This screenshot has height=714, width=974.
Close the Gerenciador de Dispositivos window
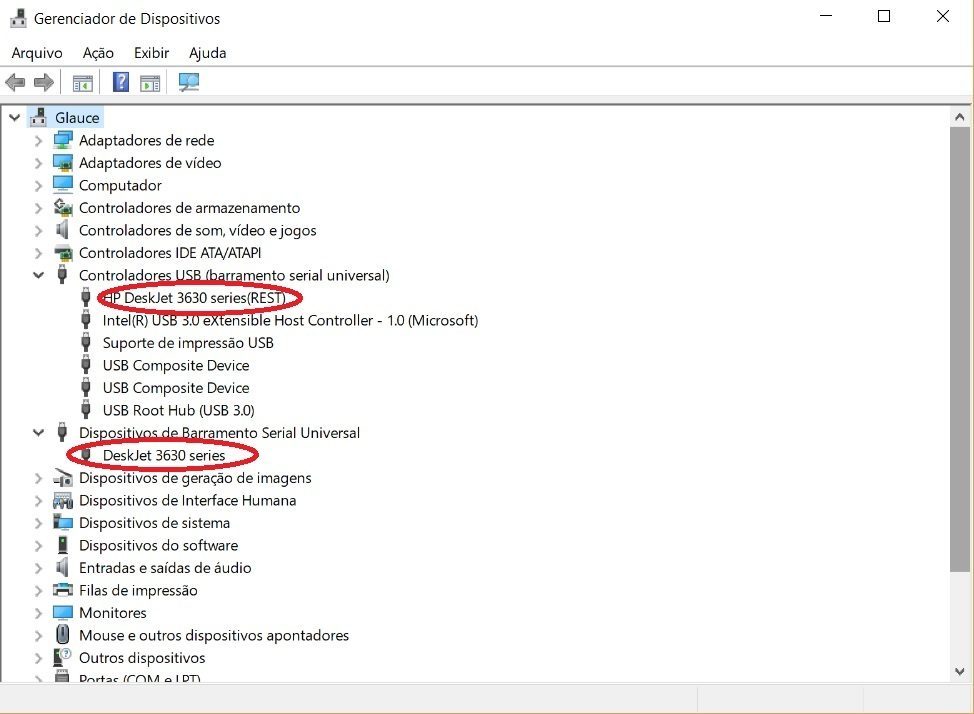pyautogui.click(x=942, y=17)
